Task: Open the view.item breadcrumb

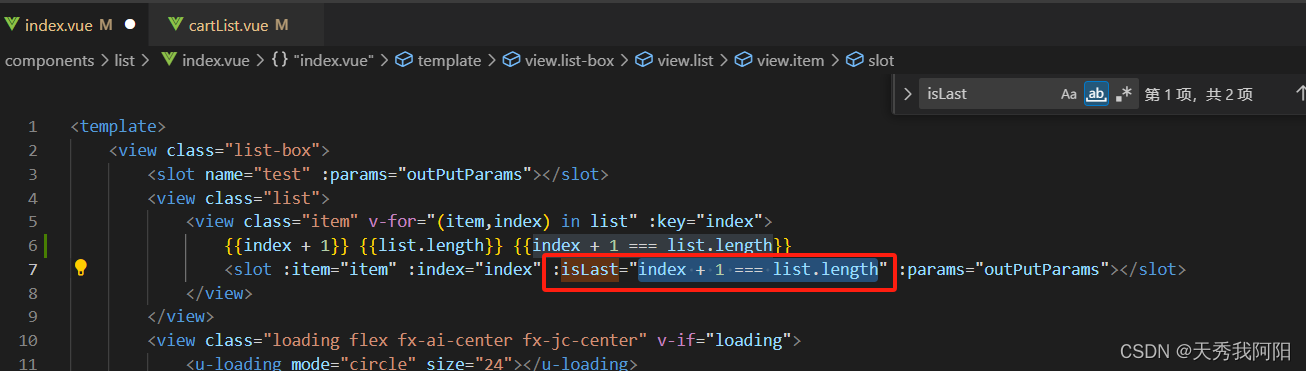Action: point(790,60)
